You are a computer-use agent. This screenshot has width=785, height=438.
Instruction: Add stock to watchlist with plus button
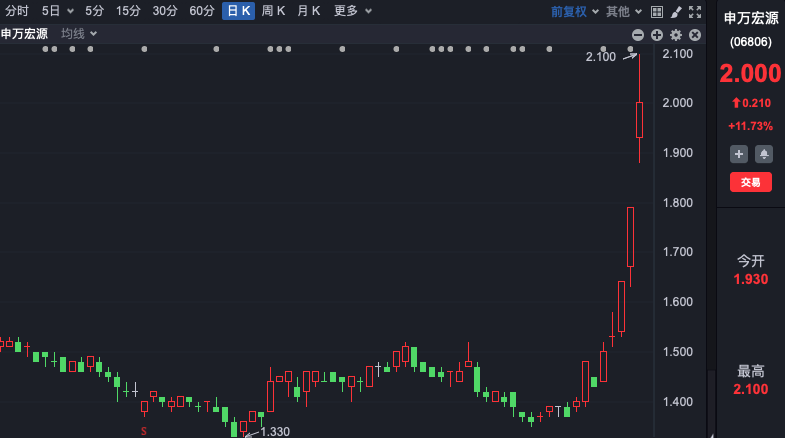(738, 153)
